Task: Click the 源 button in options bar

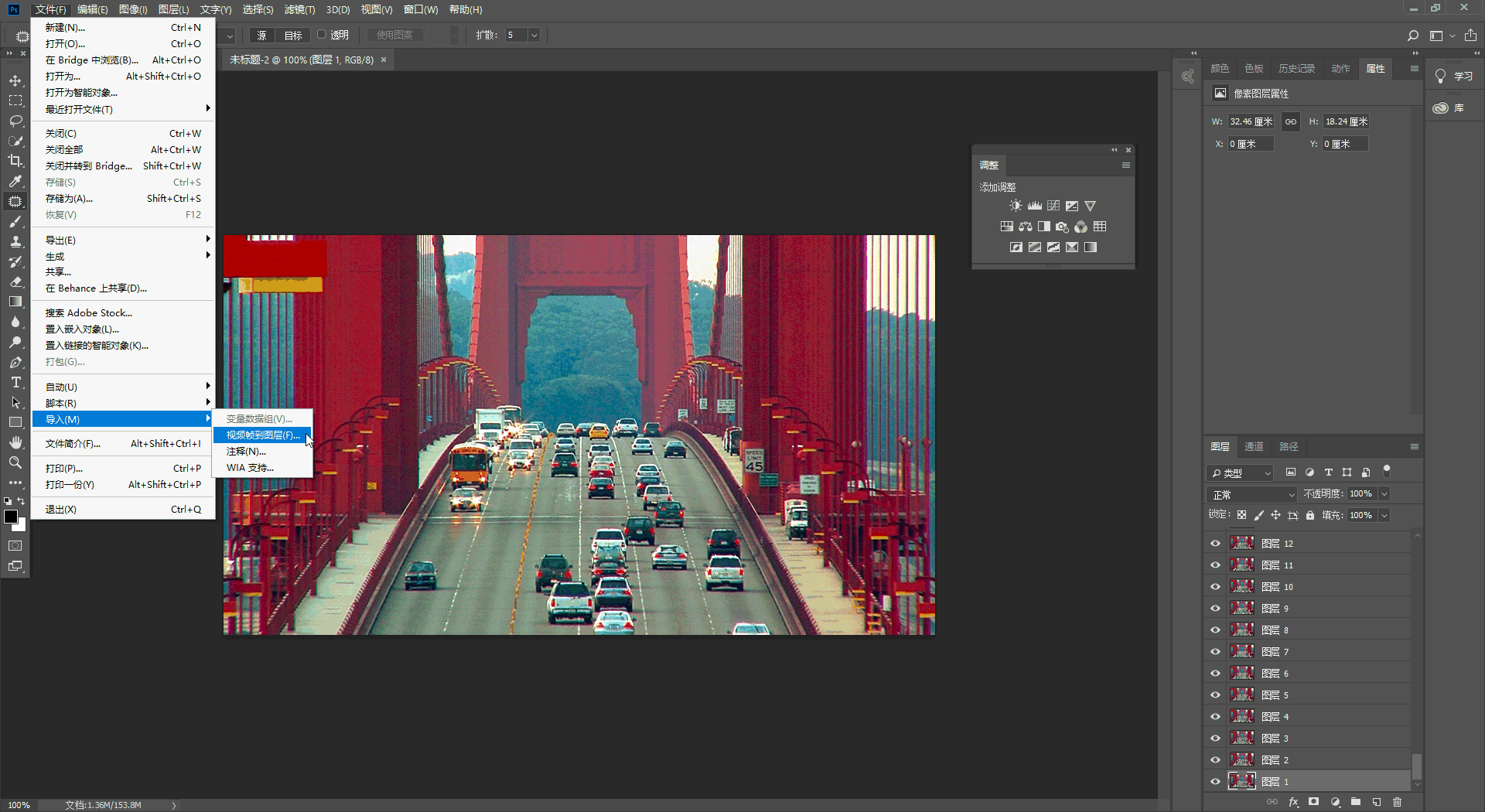Action: pos(261,36)
